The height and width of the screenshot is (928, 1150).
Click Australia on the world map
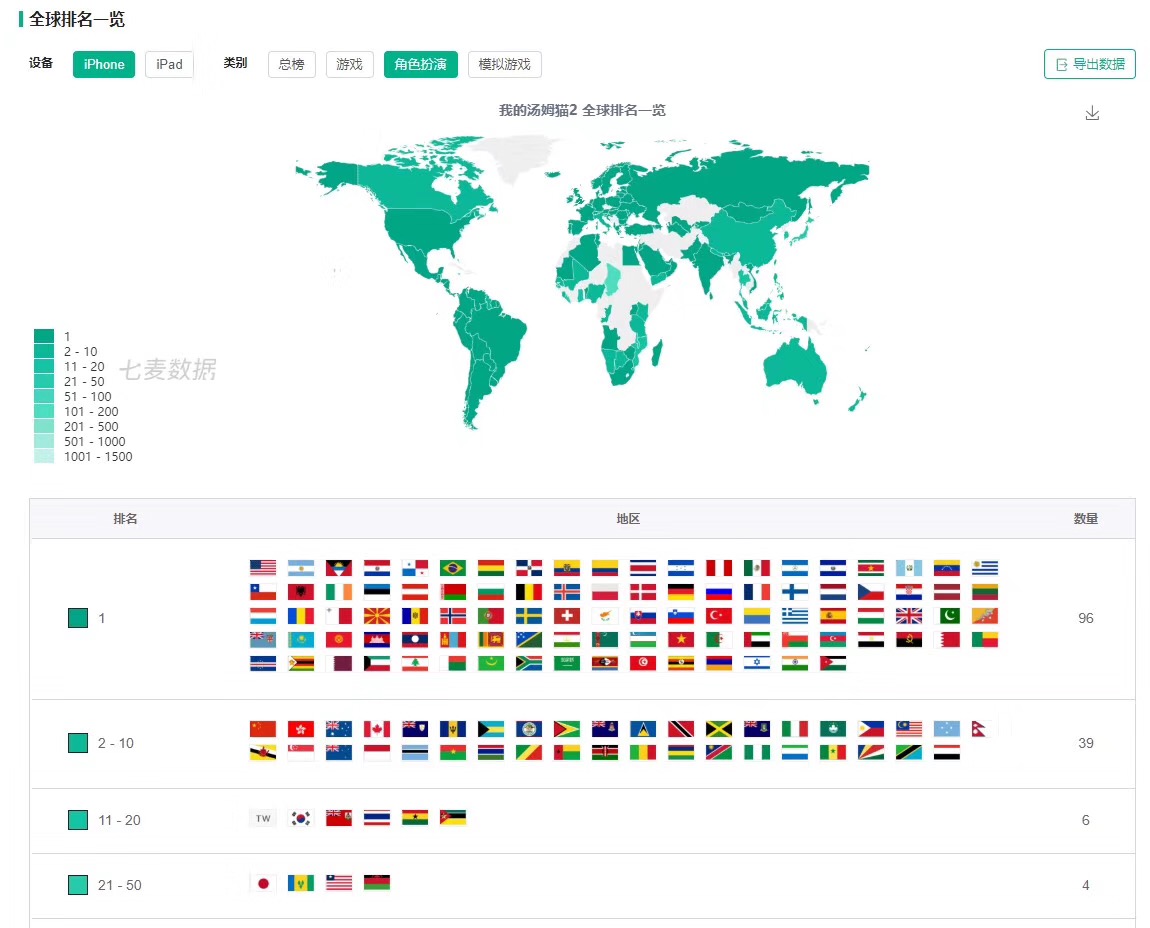pyautogui.click(x=797, y=367)
